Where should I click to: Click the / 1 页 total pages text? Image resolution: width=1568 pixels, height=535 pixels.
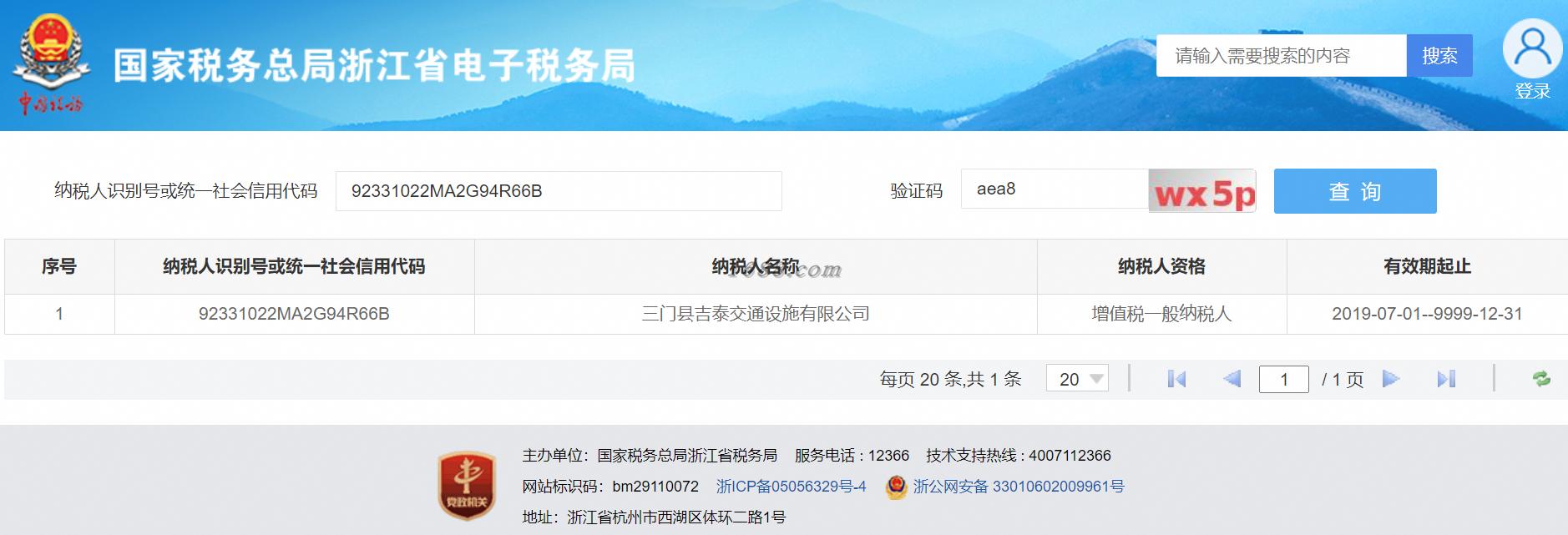pyautogui.click(x=1343, y=380)
